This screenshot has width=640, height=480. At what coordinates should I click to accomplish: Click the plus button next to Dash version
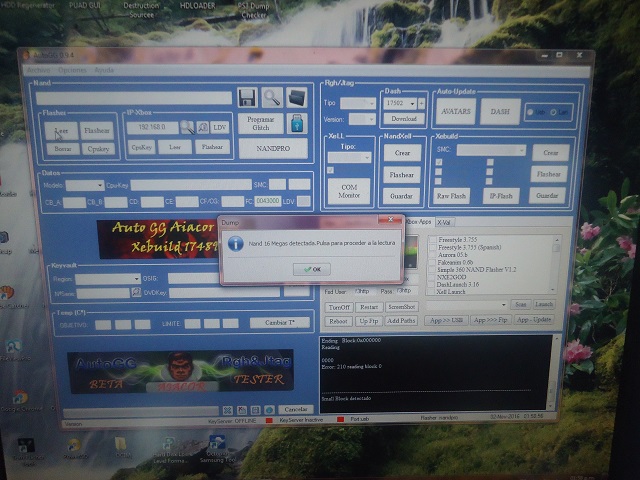coord(421,103)
